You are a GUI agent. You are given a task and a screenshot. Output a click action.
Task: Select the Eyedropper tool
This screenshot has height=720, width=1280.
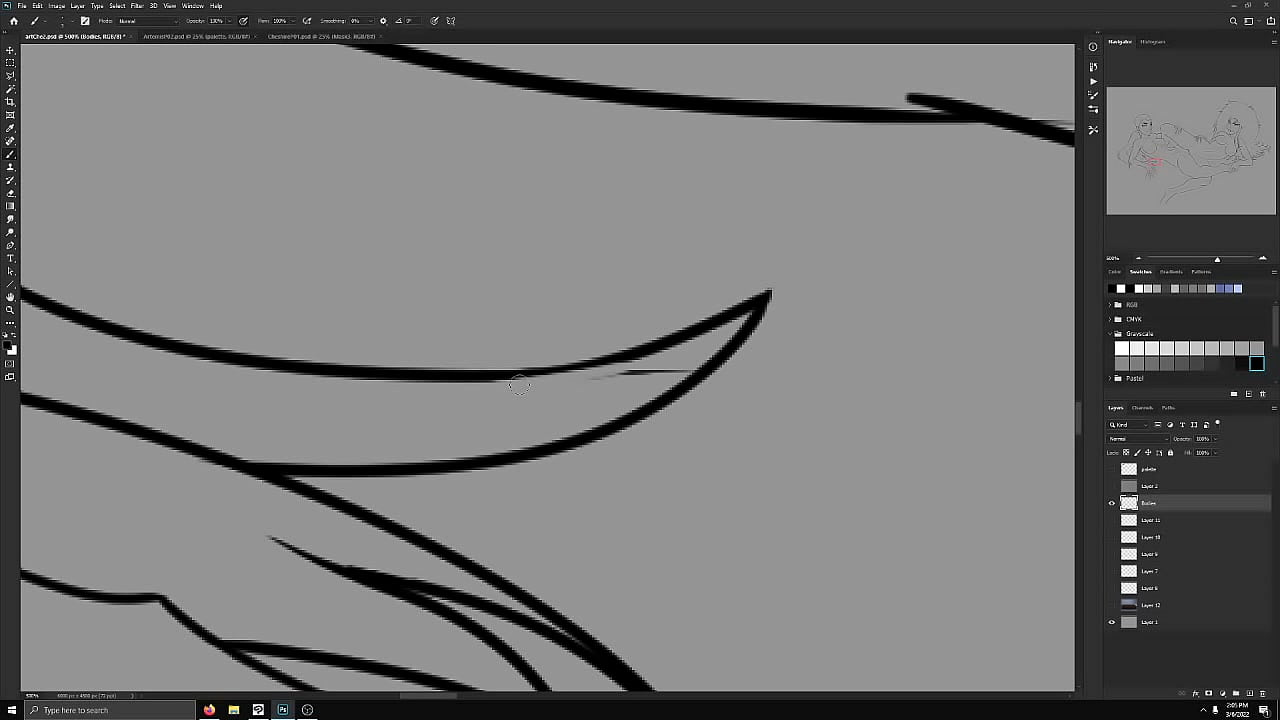pyautogui.click(x=10, y=128)
